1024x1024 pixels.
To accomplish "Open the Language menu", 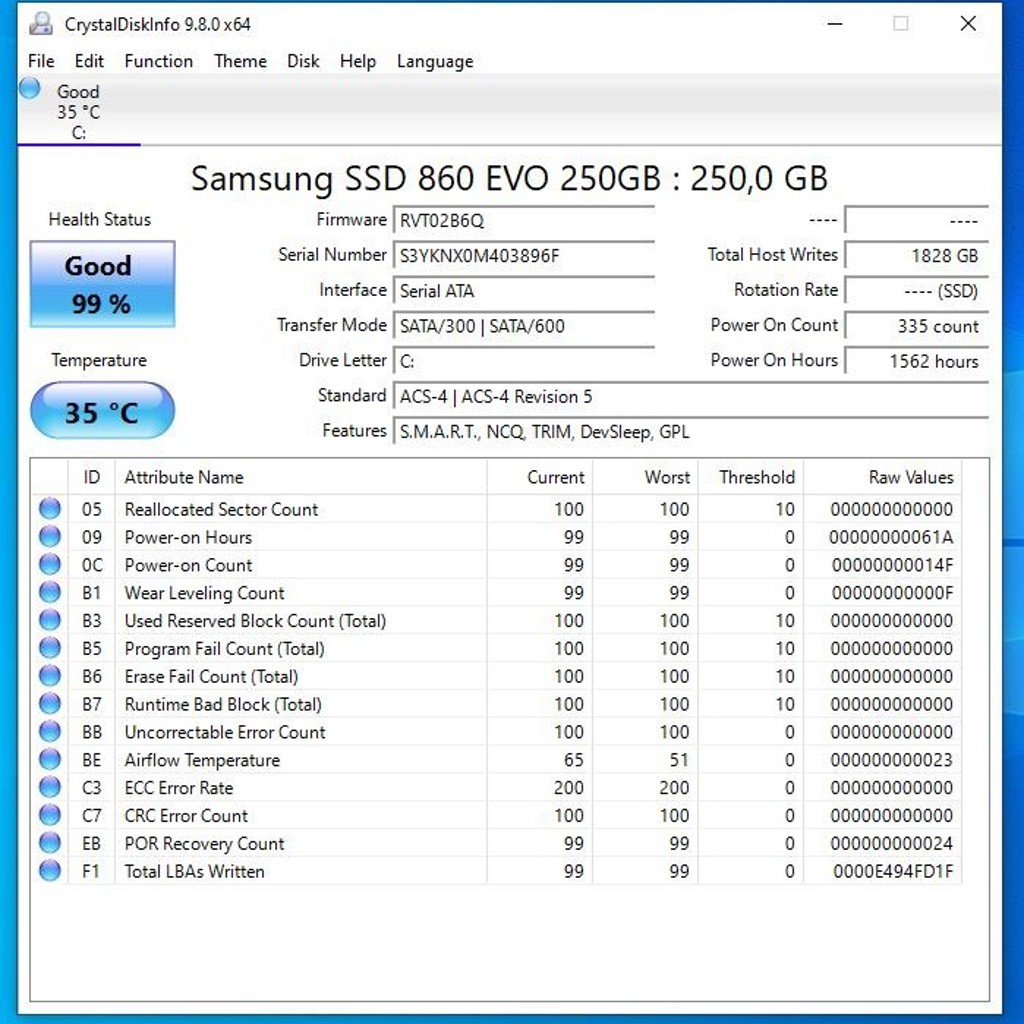I will click(435, 61).
